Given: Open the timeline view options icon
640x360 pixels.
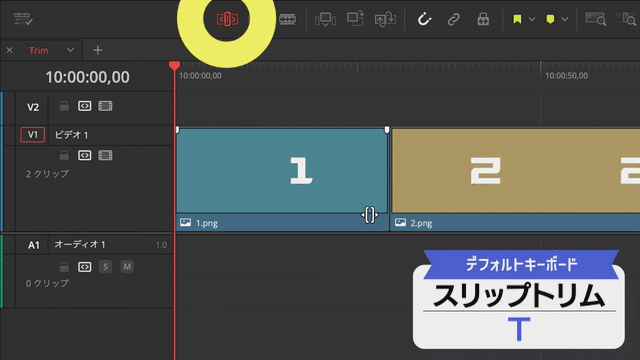Looking at the screenshot, I should [23, 19].
